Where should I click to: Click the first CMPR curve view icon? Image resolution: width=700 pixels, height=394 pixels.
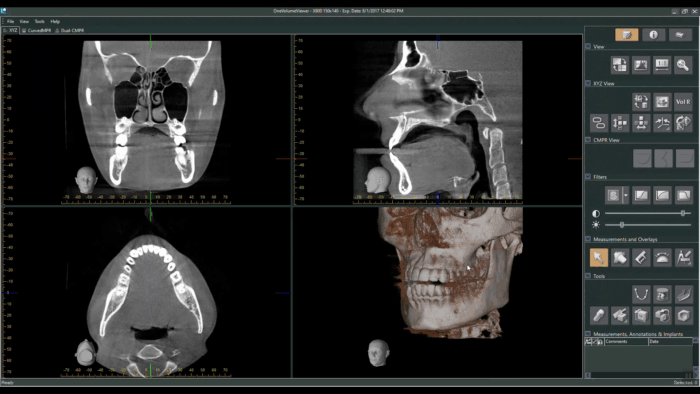(x=642, y=158)
